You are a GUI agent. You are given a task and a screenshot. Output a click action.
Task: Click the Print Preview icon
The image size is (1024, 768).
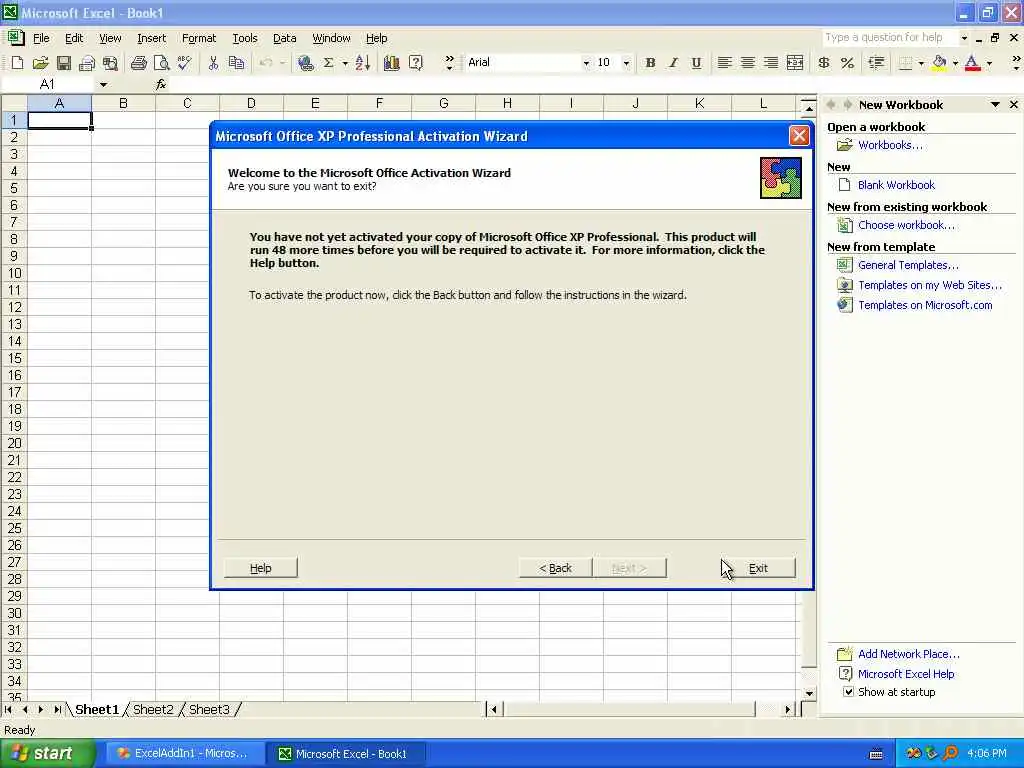(x=161, y=63)
